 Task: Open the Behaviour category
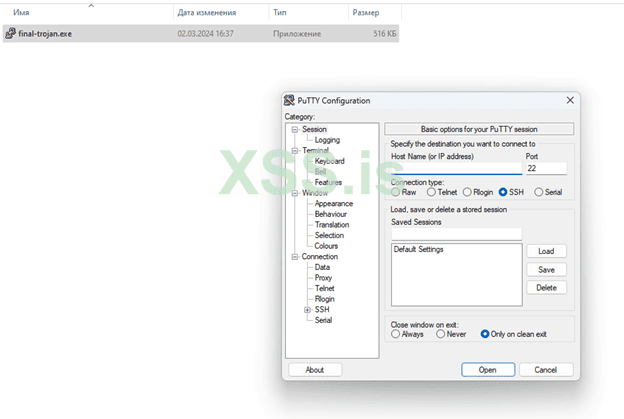(x=331, y=214)
